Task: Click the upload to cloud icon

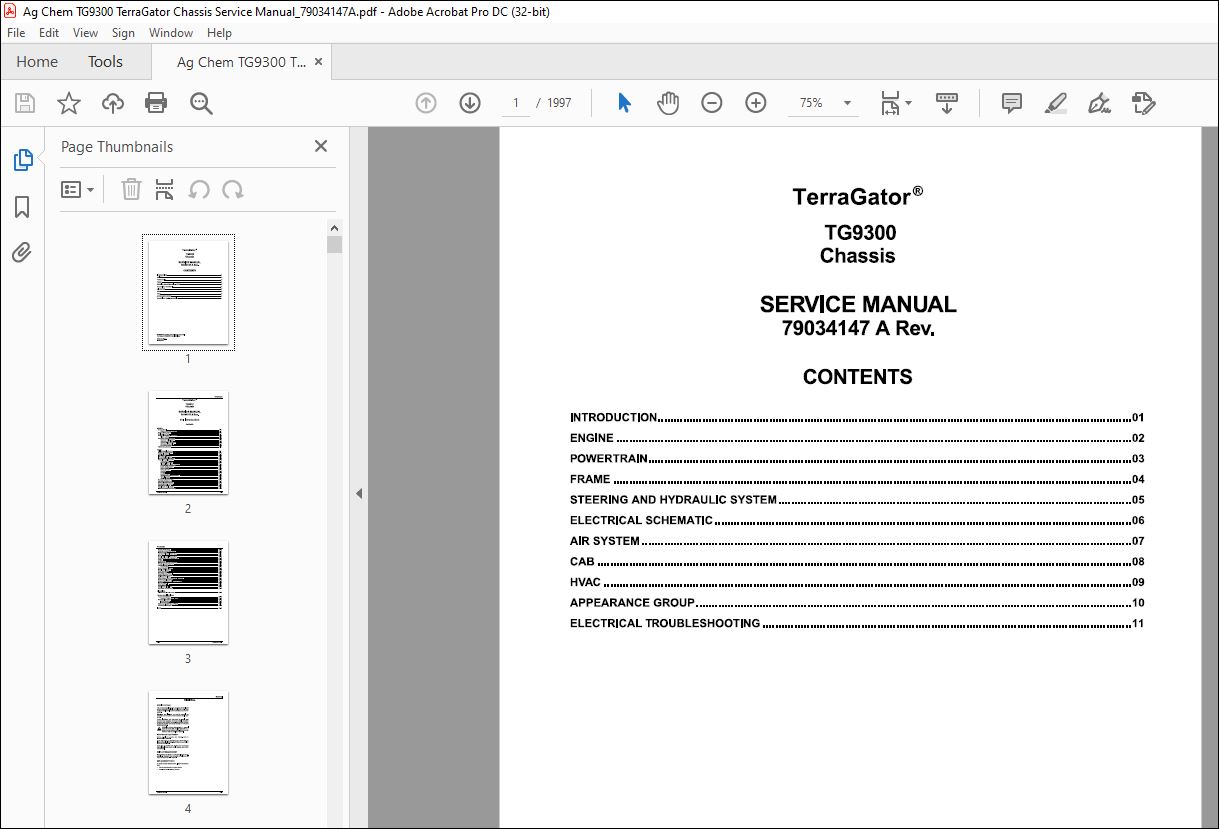Action: [113, 103]
